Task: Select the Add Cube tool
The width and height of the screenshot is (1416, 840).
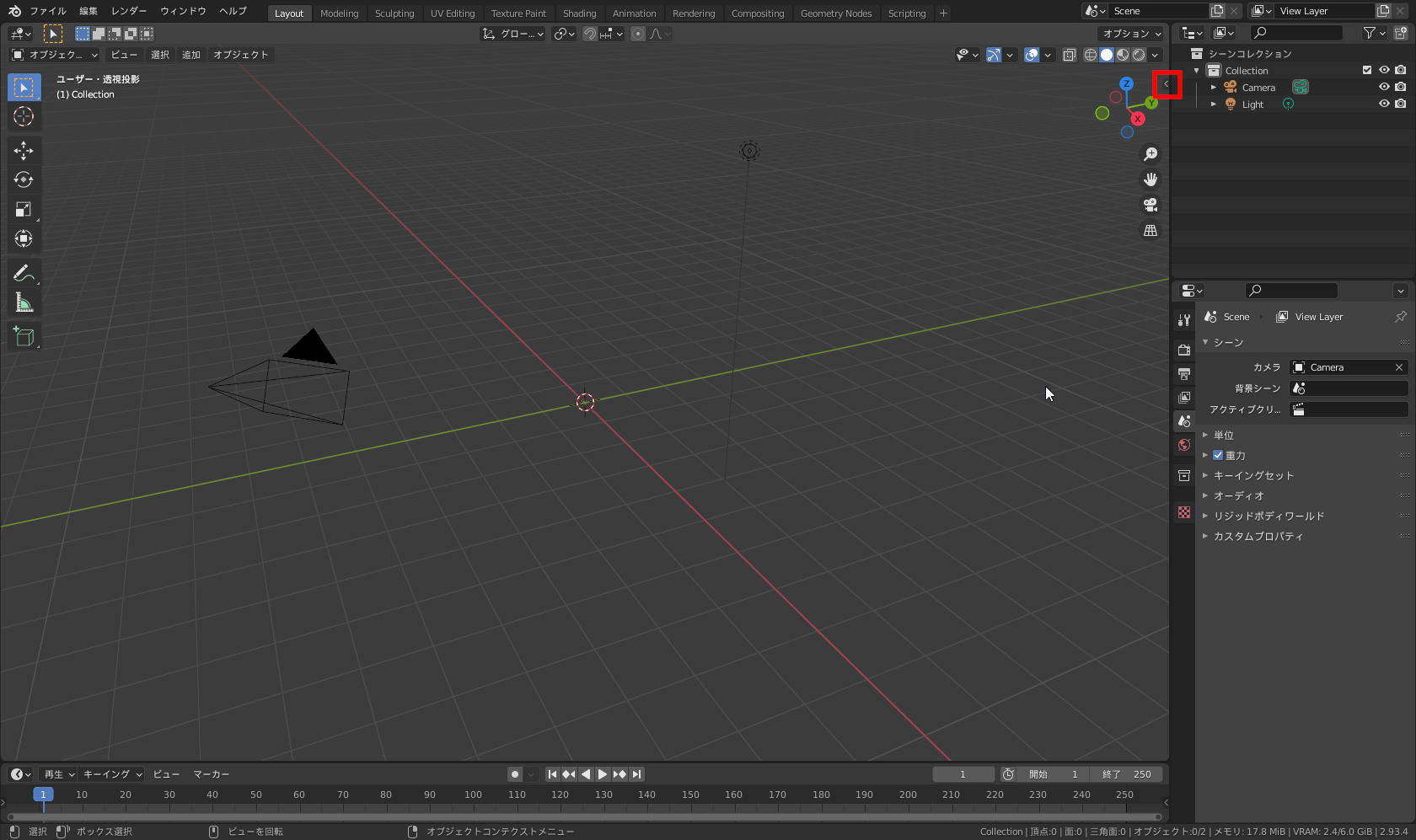Action: [24, 336]
